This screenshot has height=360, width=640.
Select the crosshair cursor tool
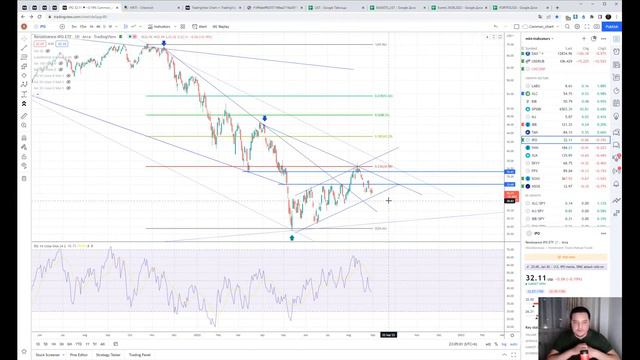tap(24, 38)
